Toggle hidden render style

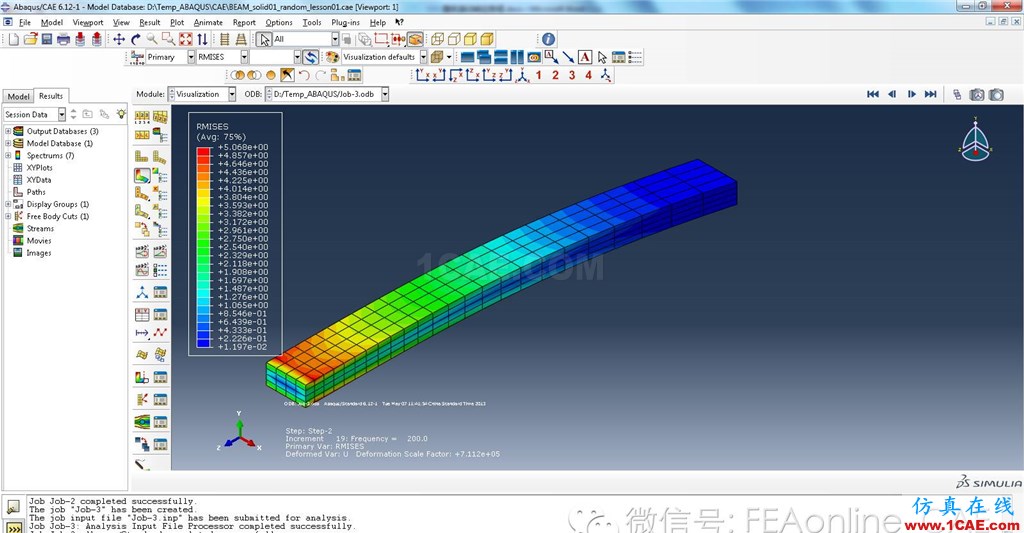pos(455,40)
